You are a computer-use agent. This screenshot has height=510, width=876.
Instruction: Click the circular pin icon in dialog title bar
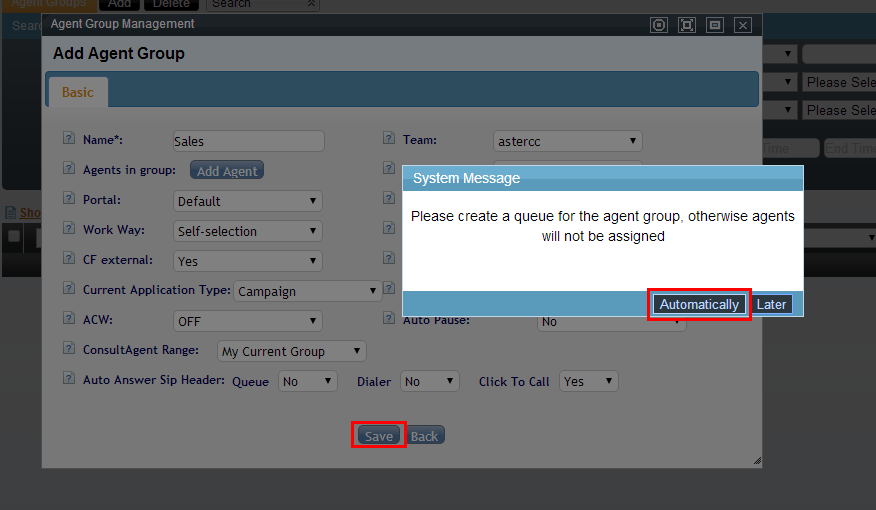pyautogui.click(x=659, y=25)
